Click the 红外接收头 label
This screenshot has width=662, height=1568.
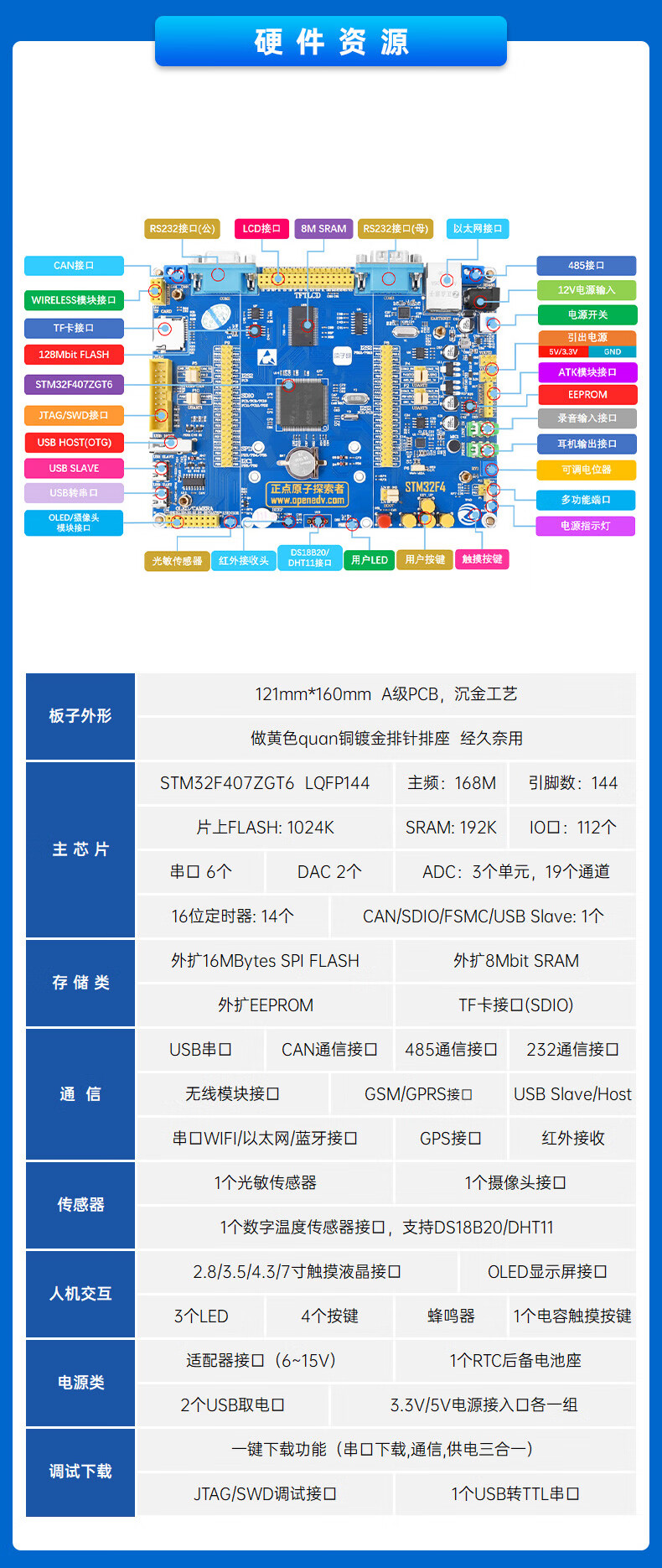[x=244, y=561]
